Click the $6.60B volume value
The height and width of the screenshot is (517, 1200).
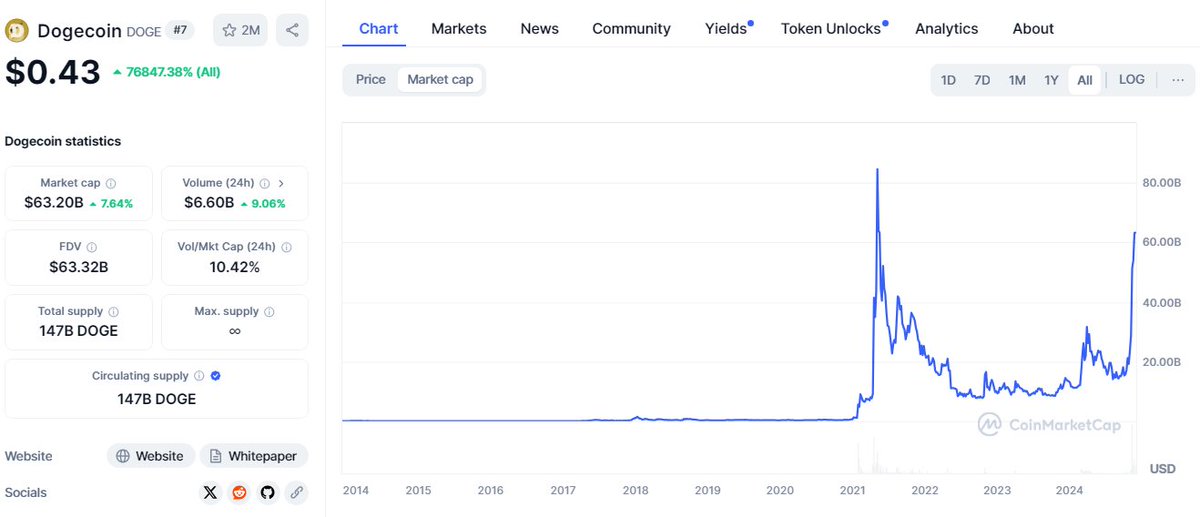209,203
